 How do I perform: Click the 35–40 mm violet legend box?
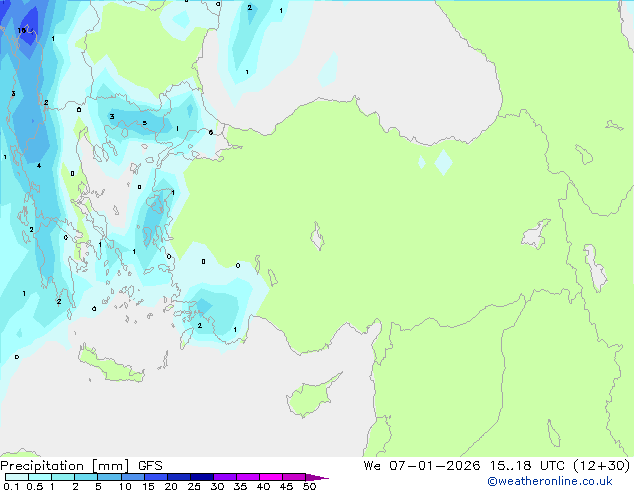click(248, 477)
